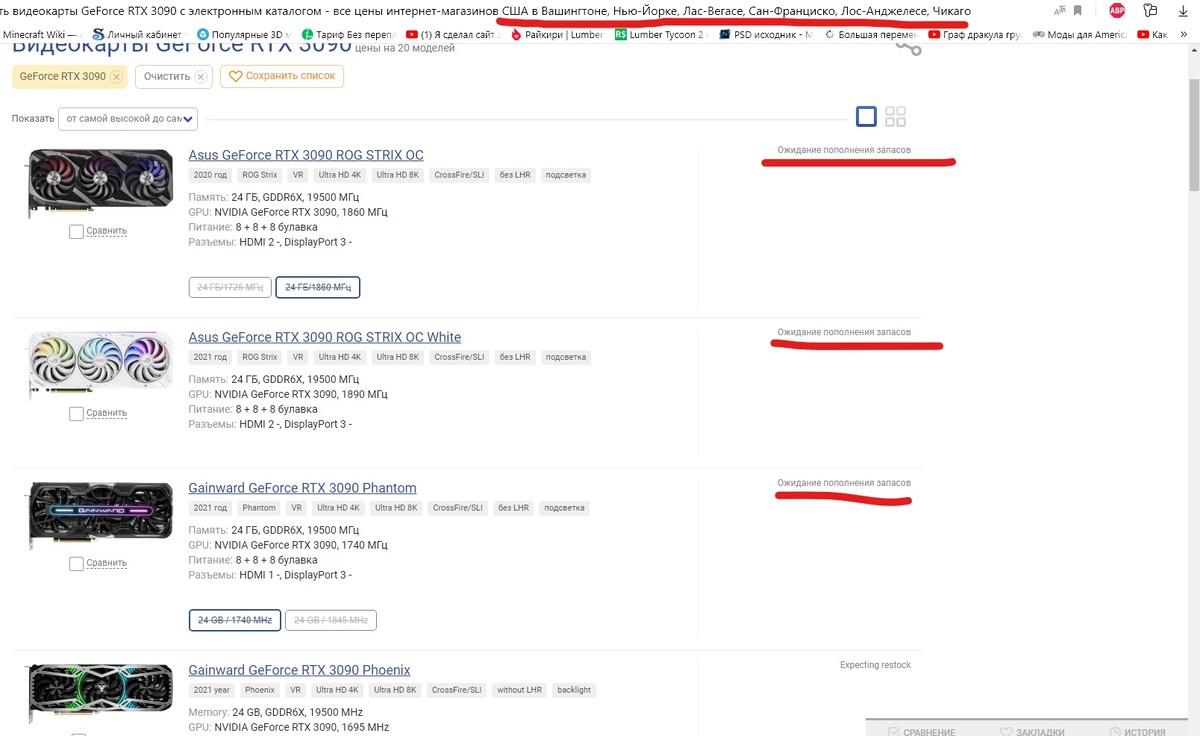Click Ultra HD 4K tag on Gainward Phoenix
Image resolution: width=1200 pixels, height=736 pixels.
[338, 690]
